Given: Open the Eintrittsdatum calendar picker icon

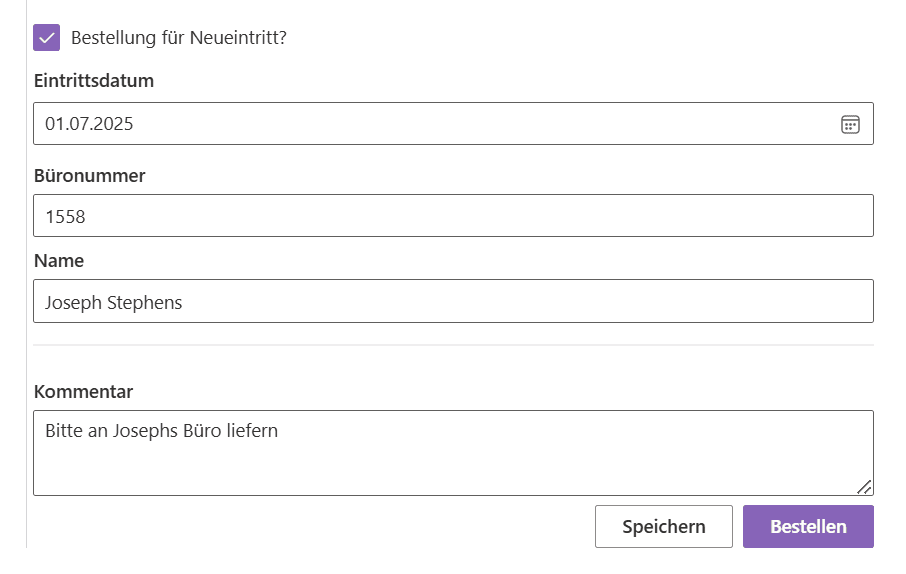Looking at the screenshot, I should [850, 124].
